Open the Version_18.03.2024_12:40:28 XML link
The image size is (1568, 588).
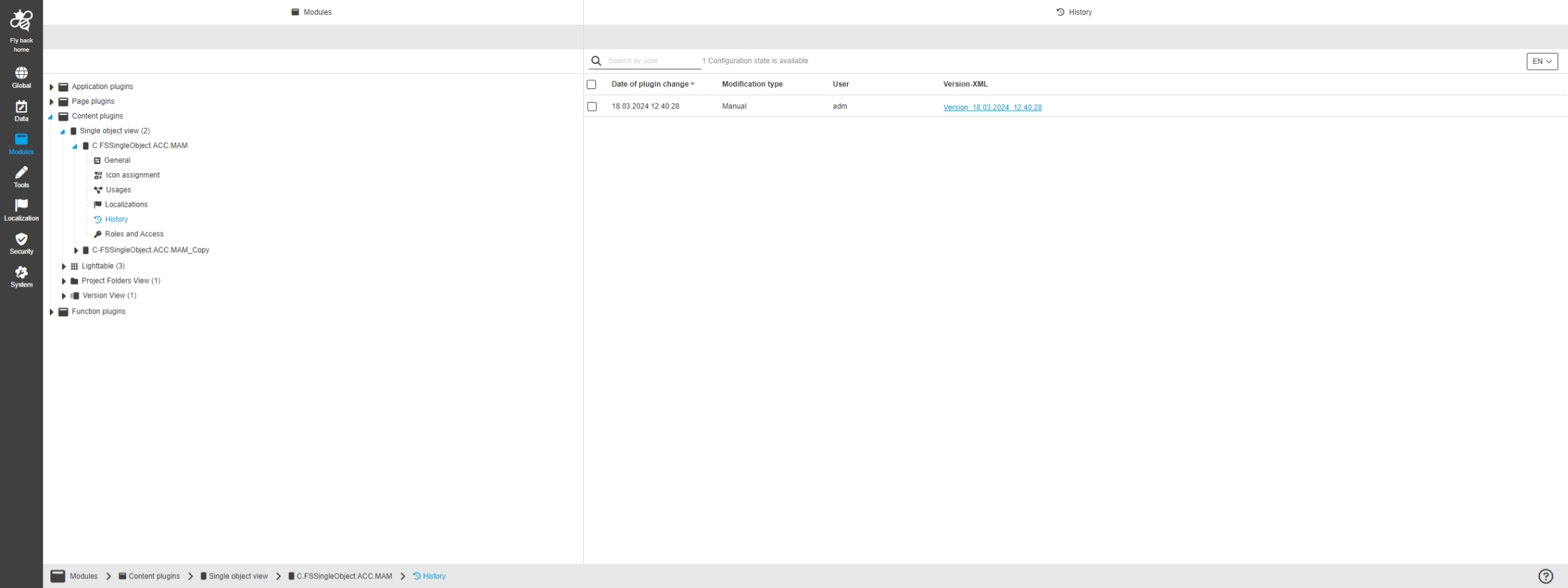coord(992,107)
